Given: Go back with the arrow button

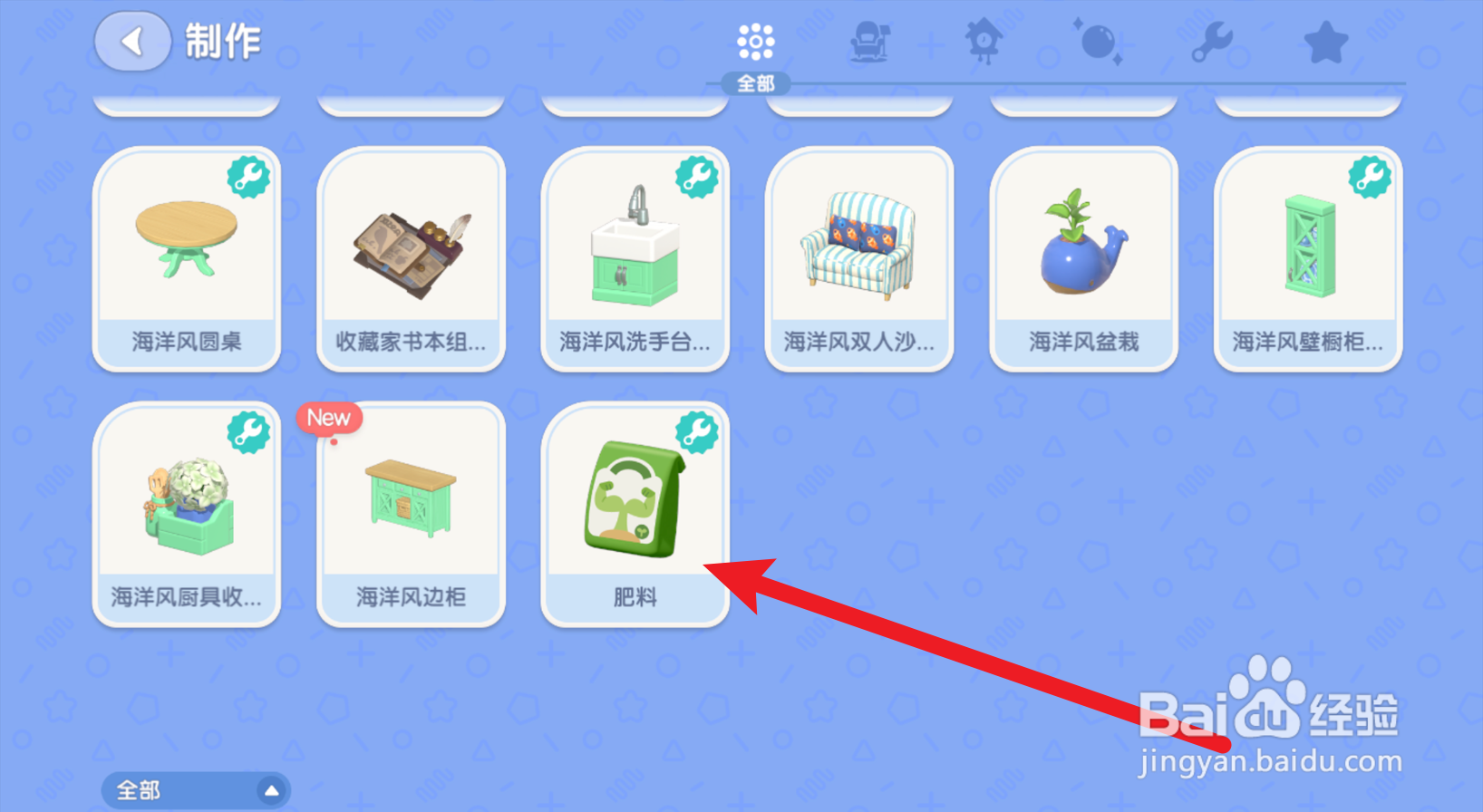Looking at the screenshot, I should [x=132, y=42].
